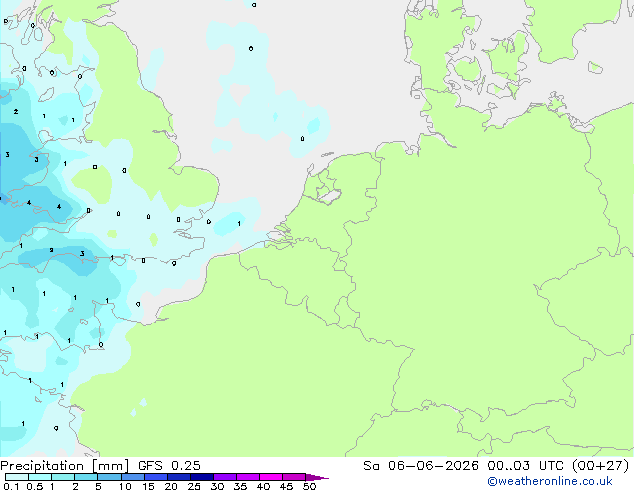Click the date 'Sa 06-06-2026'
The width and height of the screenshot is (634, 490).
point(421,466)
